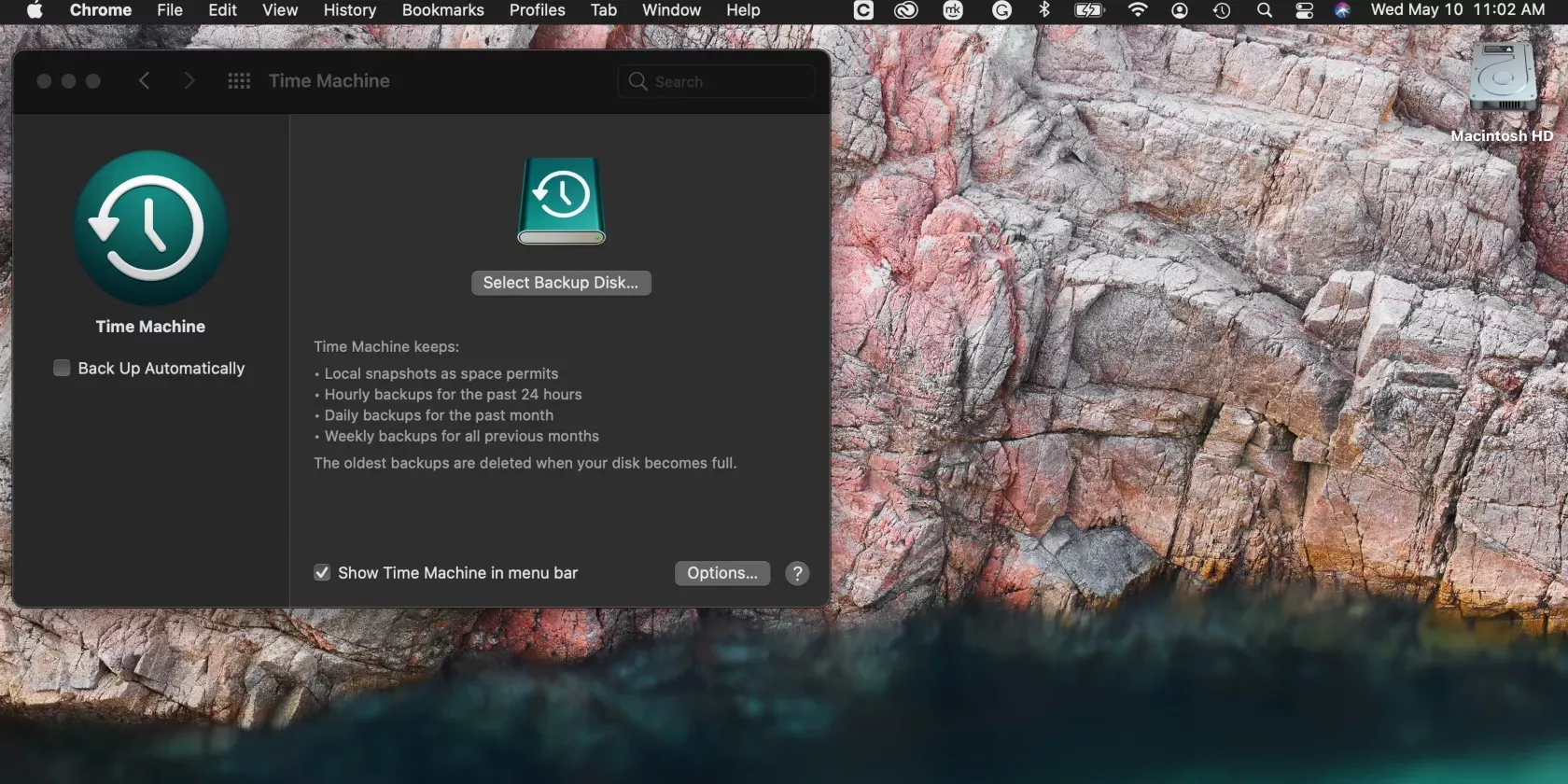Open Spotlight search in menu bar
The width and height of the screenshot is (1568, 784).
(x=1264, y=10)
